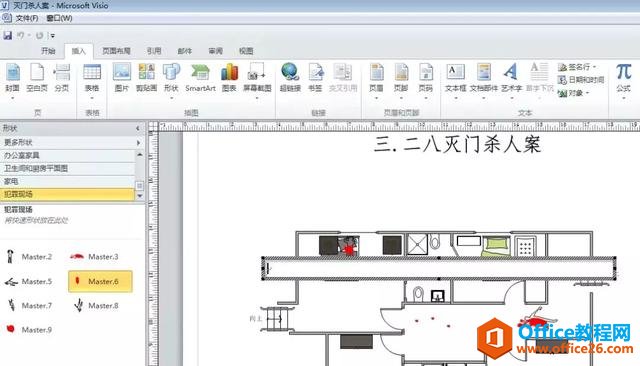Undo the last action
This screenshot has height=366, width=640.
(x=20, y=35)
